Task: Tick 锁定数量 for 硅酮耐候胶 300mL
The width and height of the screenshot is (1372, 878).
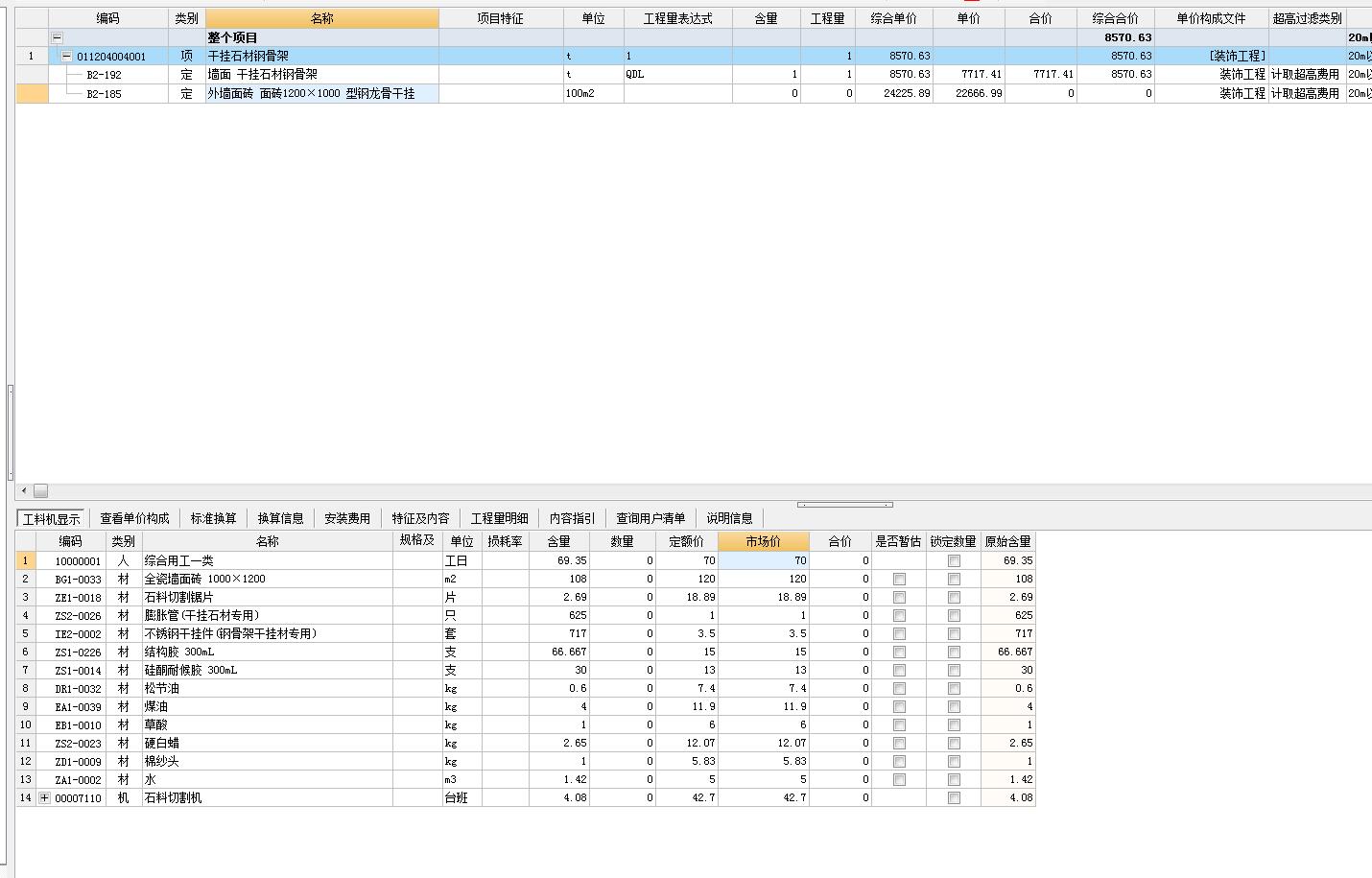Action: point(954,670)
